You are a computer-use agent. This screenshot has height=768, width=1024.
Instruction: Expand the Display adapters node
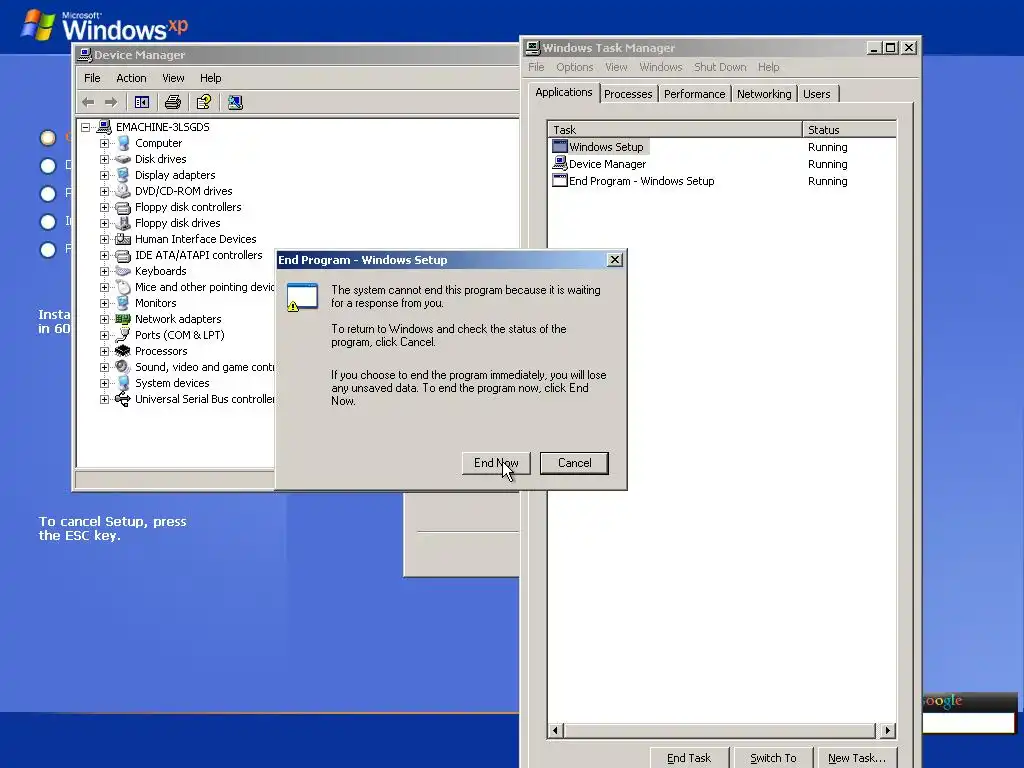click(104, 175)
